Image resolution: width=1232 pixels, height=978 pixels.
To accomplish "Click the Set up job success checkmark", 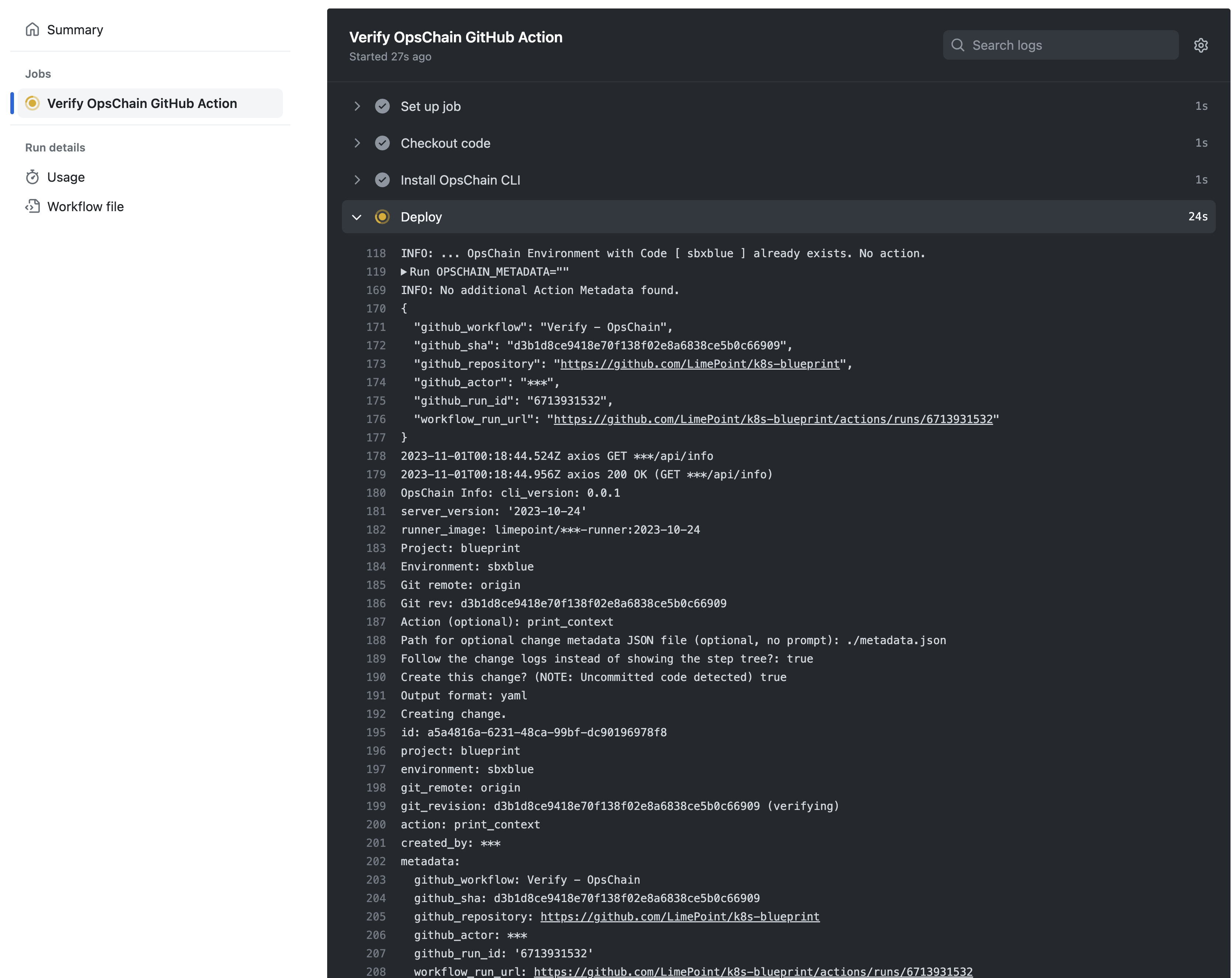I will click(382, 106).
